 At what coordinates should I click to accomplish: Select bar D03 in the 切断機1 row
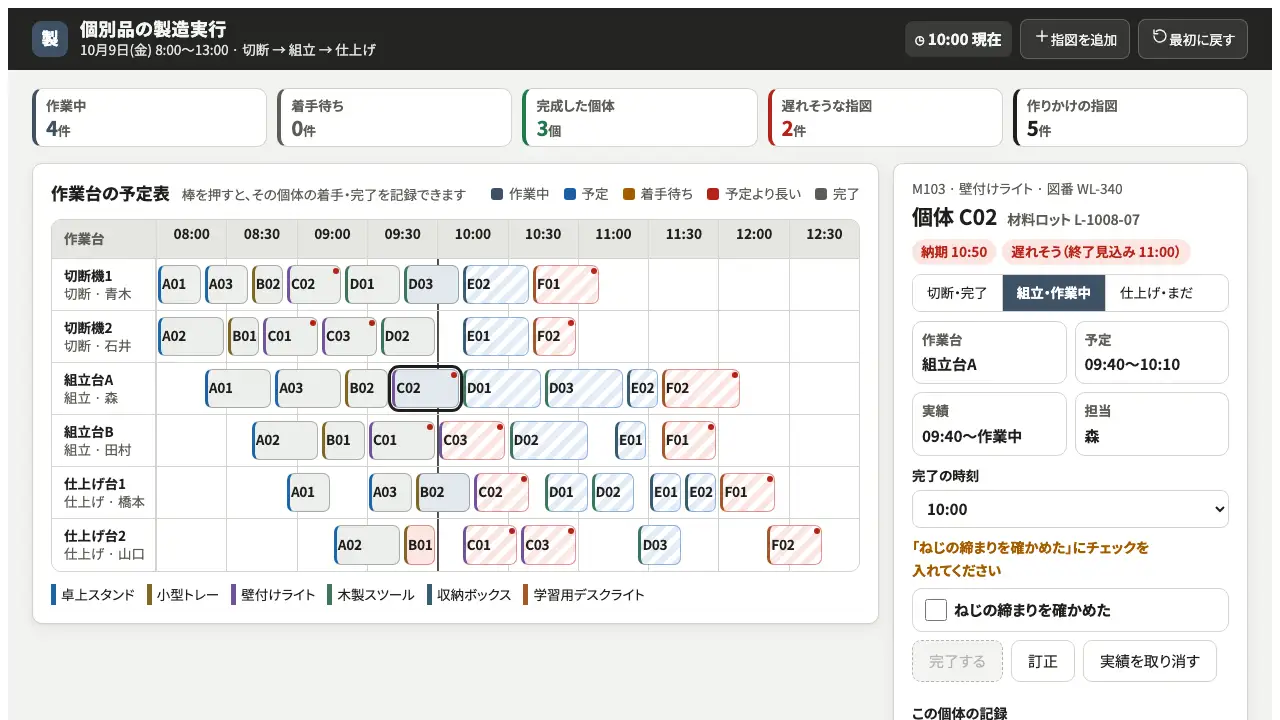pos(432,284)
